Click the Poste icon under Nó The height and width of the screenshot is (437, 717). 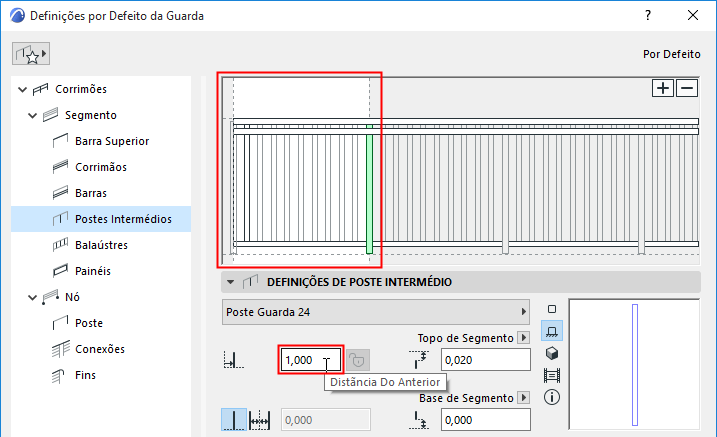point(60,323)
